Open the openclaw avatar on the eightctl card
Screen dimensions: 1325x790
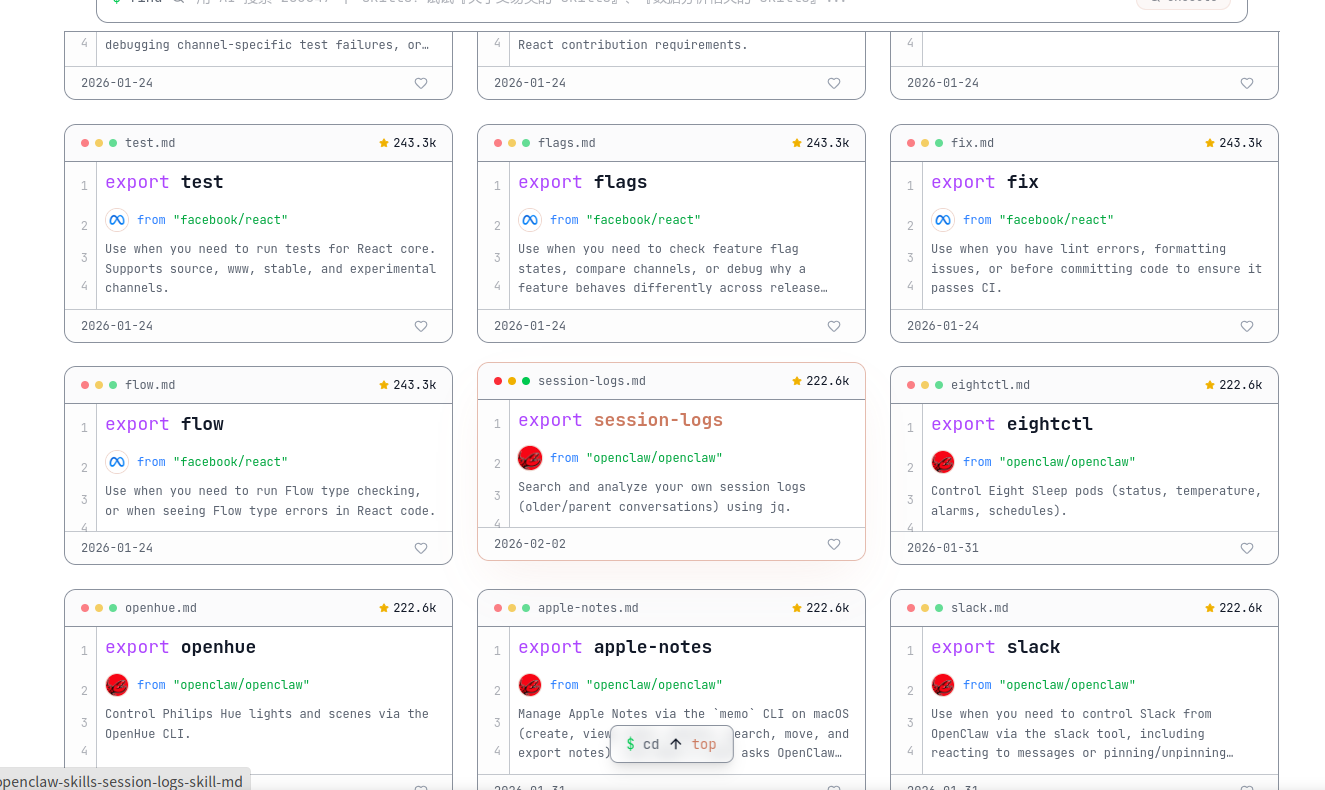click(x=943, y=462)
